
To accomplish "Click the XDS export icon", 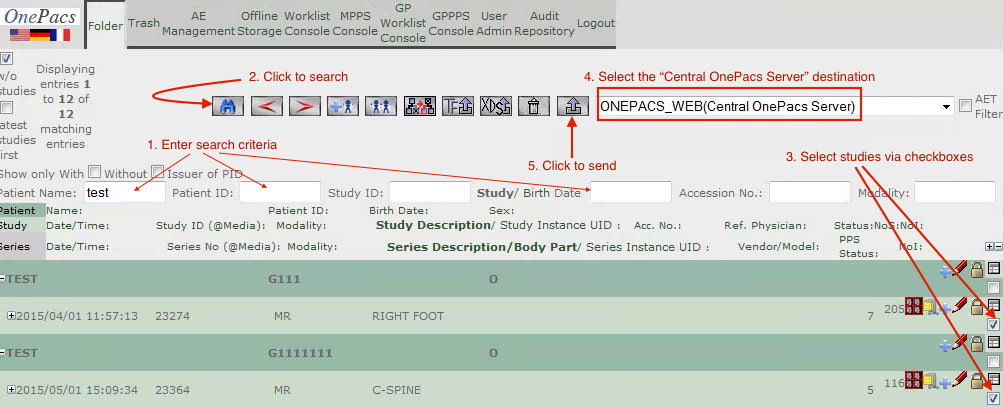I will (496, 106).
